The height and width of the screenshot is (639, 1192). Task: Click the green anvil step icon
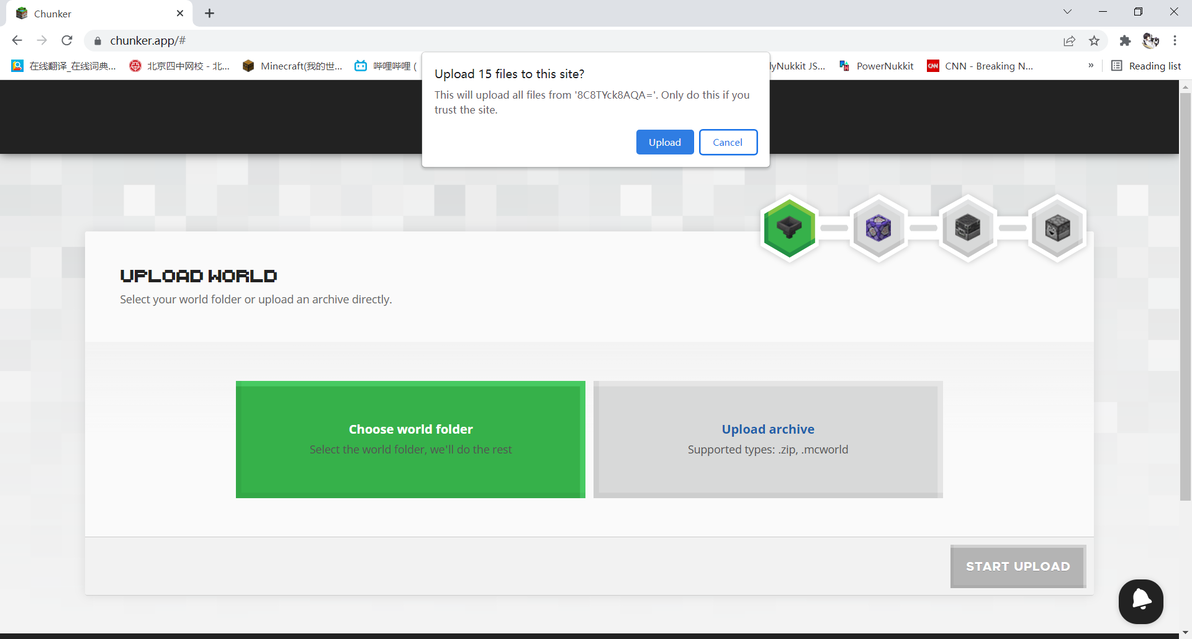(x=789, y=228)
